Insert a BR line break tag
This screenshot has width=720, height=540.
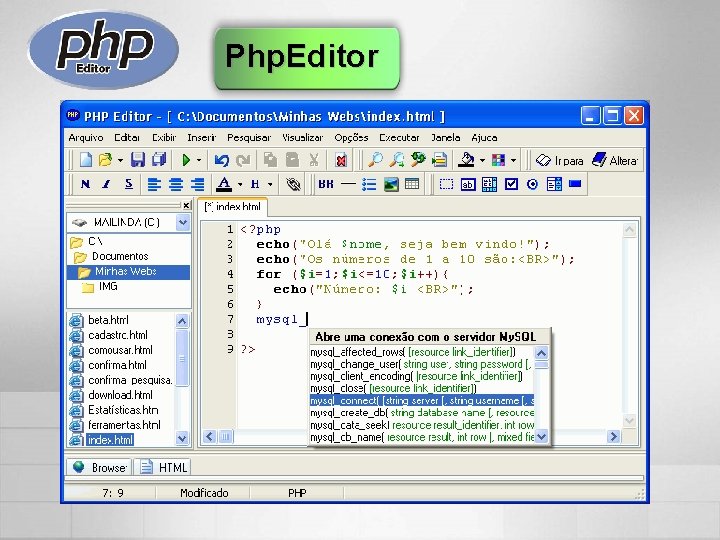[326, 184]
